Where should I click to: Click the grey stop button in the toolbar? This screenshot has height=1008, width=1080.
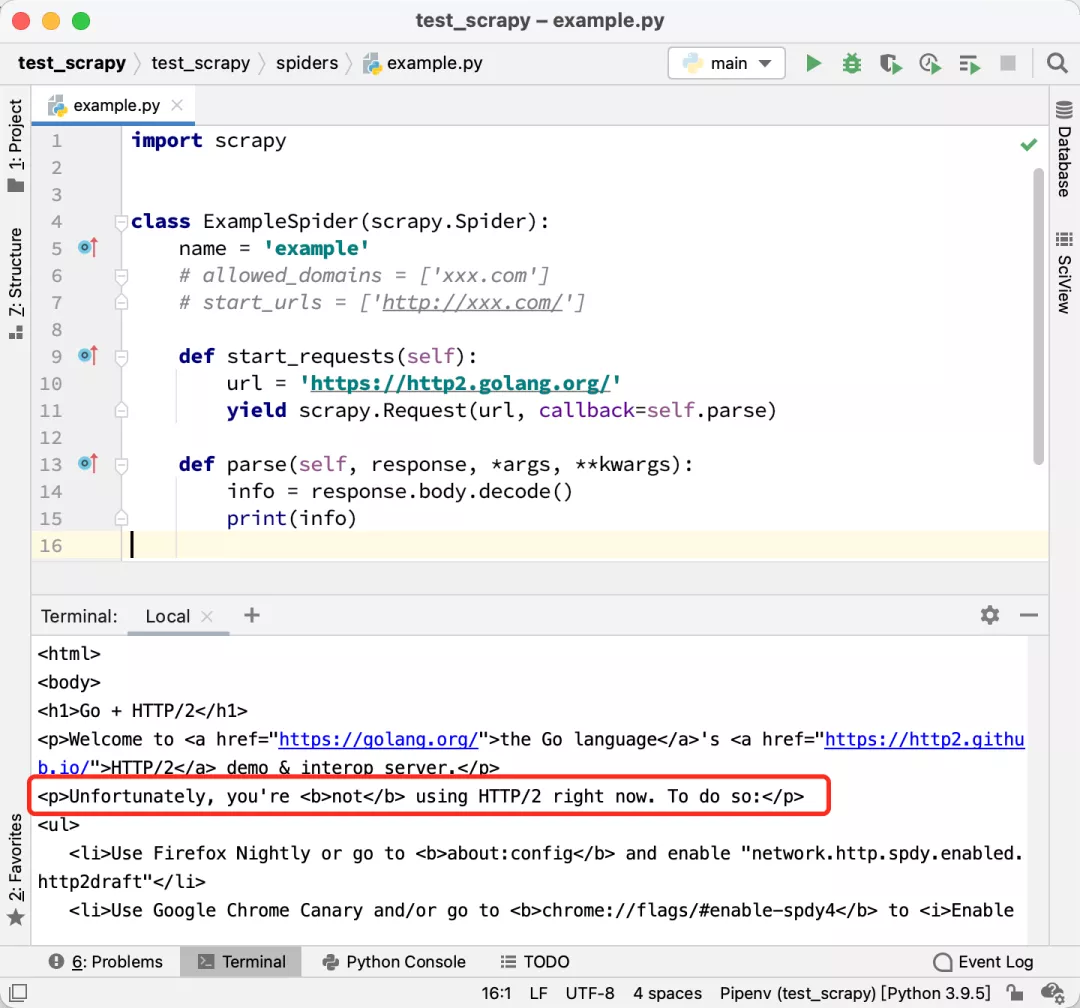[x=1008, y=63]
